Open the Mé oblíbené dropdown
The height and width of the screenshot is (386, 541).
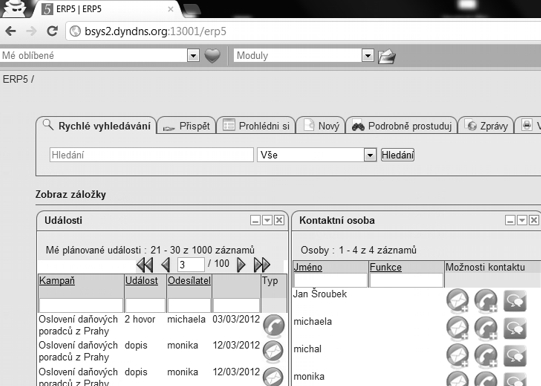[193, 56]
